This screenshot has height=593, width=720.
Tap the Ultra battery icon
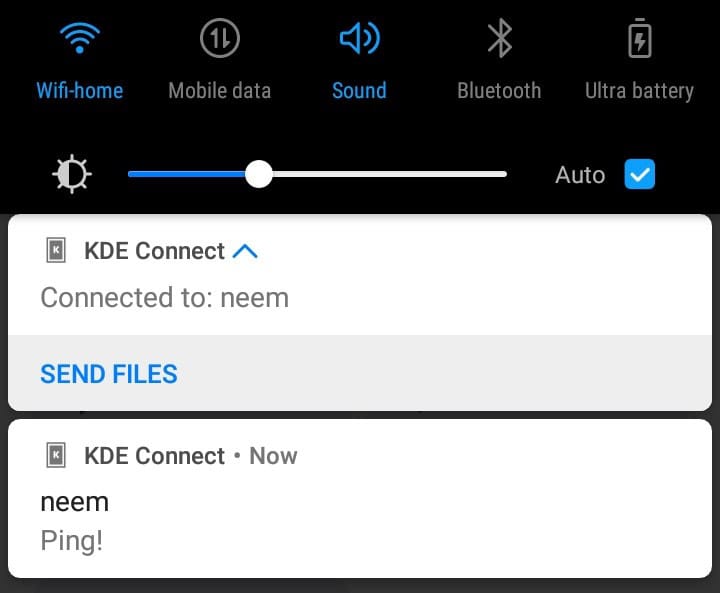640,38
